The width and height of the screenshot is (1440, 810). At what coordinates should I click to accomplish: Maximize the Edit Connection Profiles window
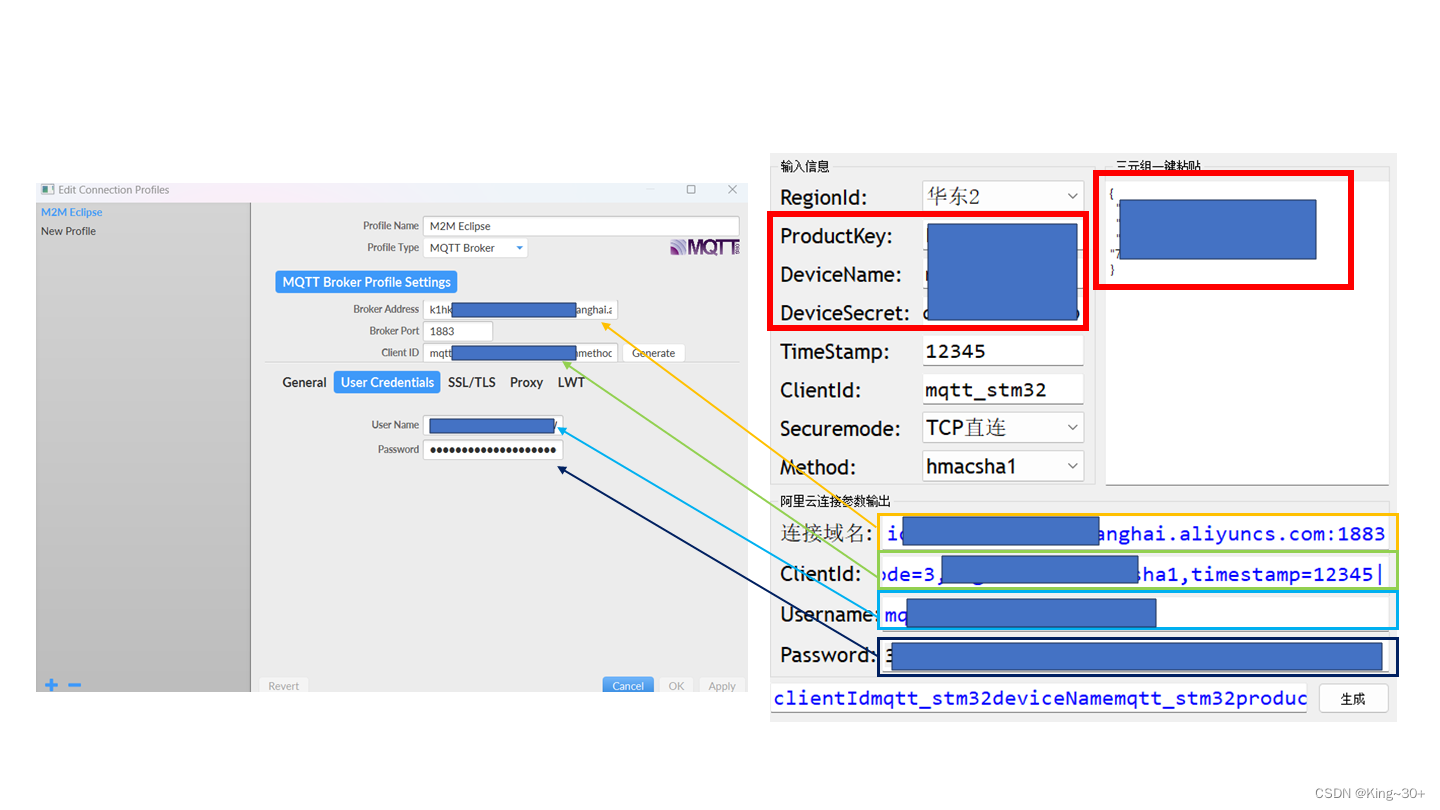click(x=691, y=189)
